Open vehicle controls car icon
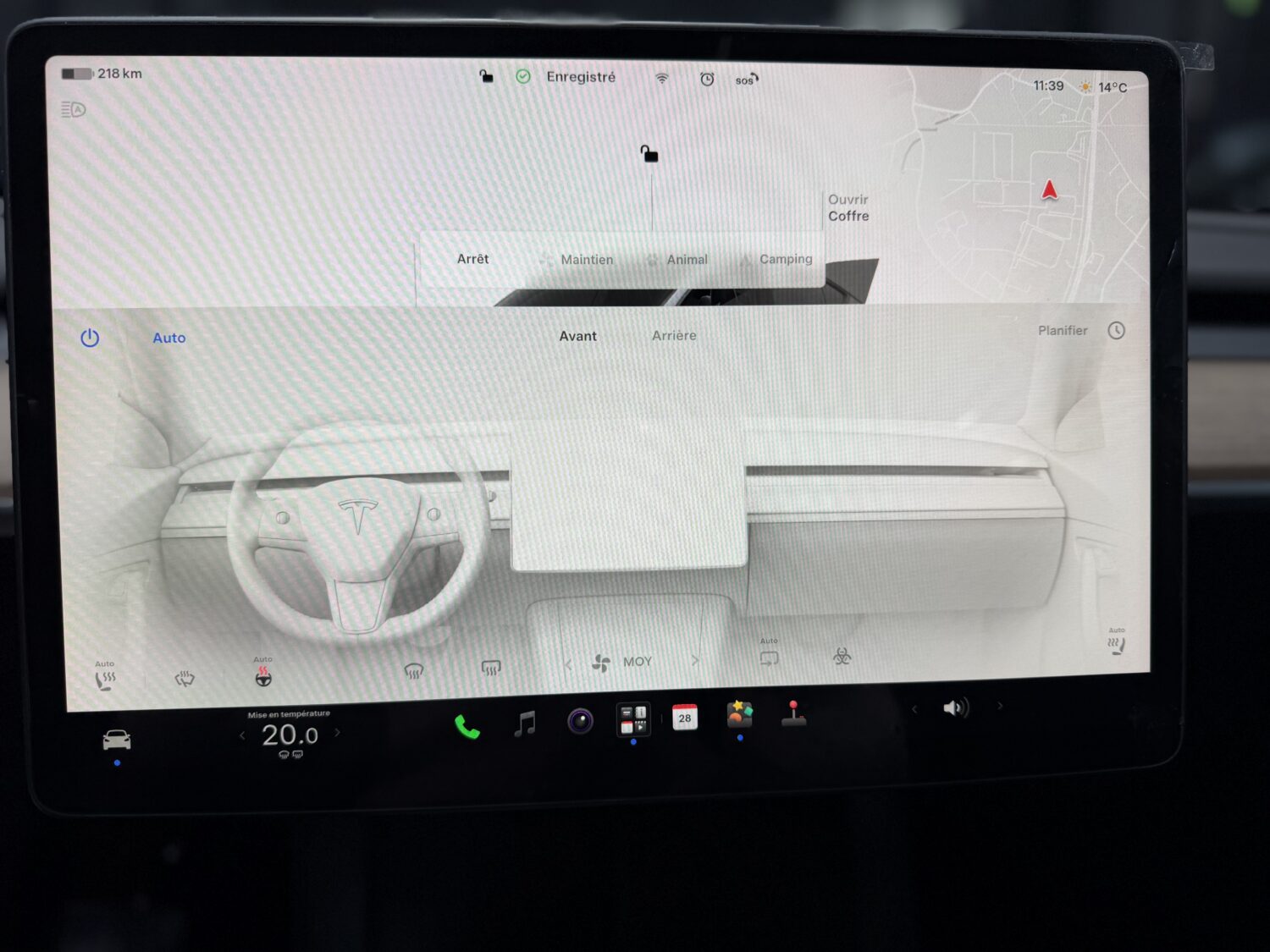Screen dimensions: 1270x952 117,740
